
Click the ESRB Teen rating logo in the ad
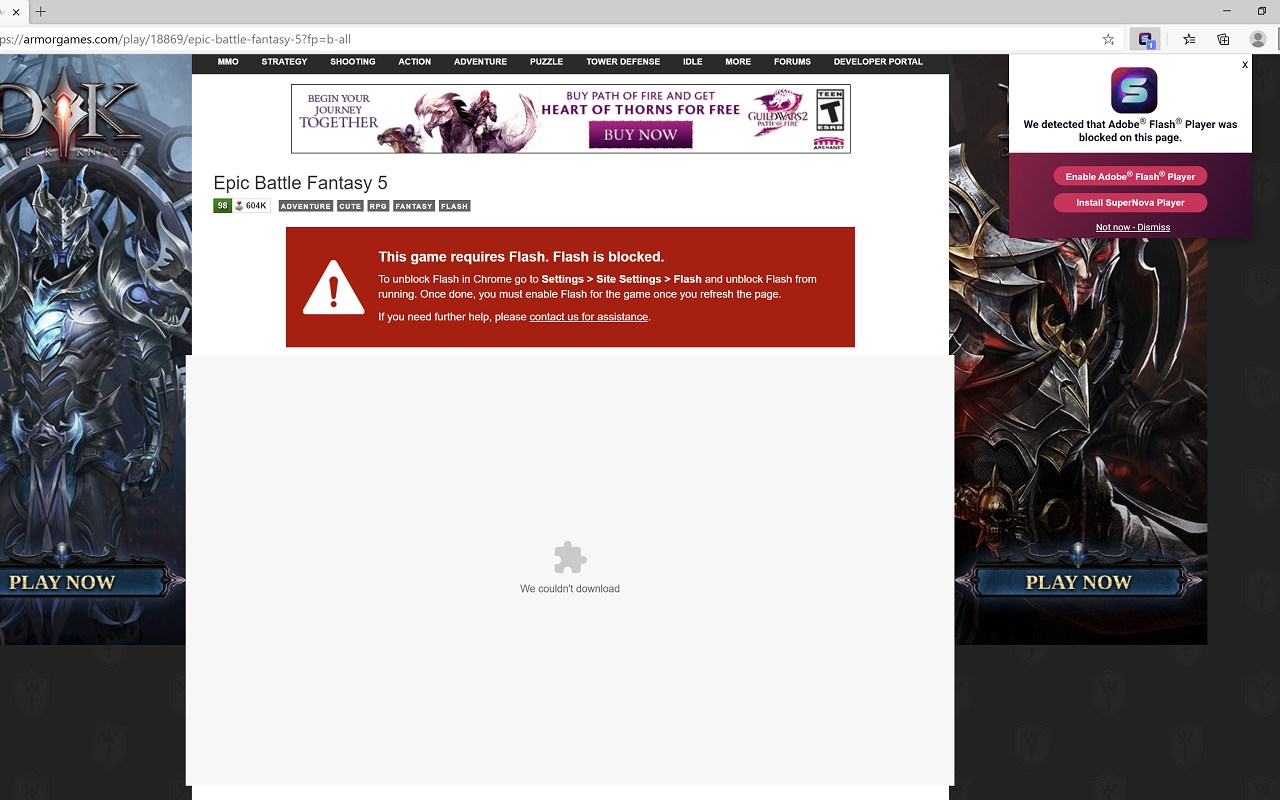tap(829, 111)
